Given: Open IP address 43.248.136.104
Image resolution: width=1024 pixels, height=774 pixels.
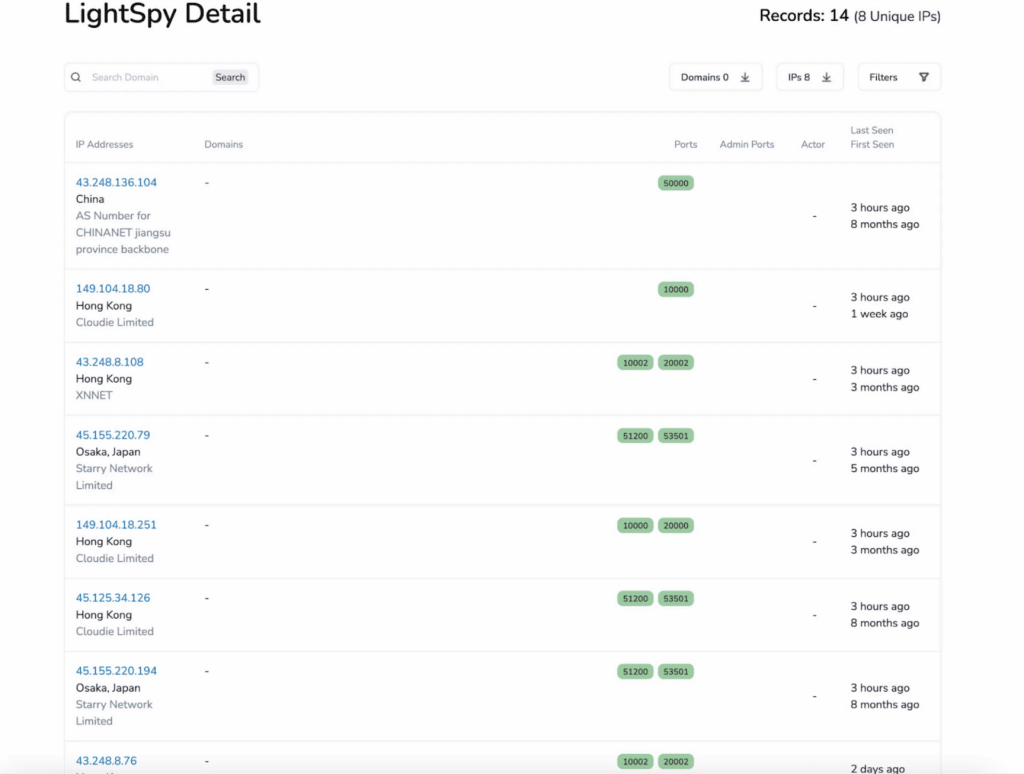Looking at the screenshot, I should pos(116,182).
